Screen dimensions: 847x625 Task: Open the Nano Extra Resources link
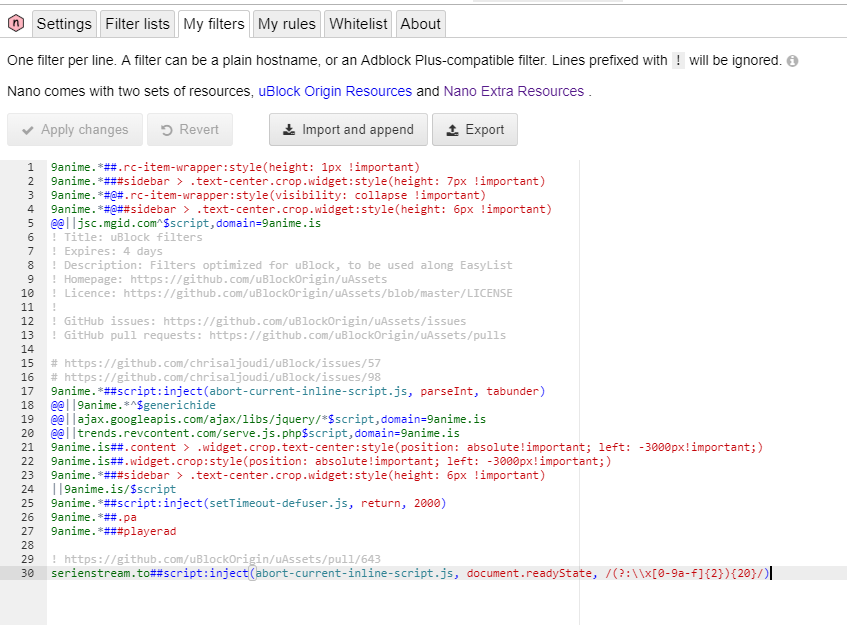click(514, 91)
